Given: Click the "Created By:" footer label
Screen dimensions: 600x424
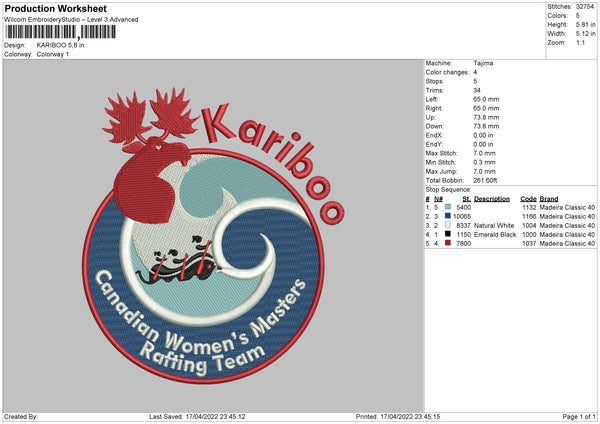Looking at the screenshot, I should click(21, 416).
